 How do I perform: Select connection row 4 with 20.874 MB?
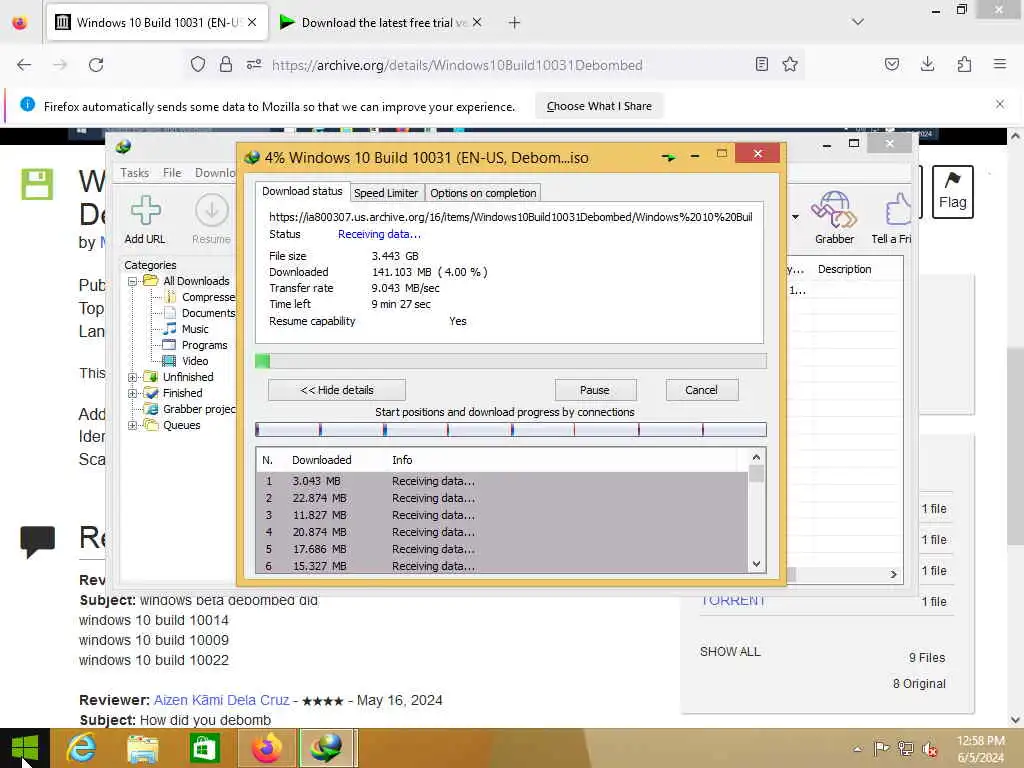pyautogui.click(x=502, y=532)
